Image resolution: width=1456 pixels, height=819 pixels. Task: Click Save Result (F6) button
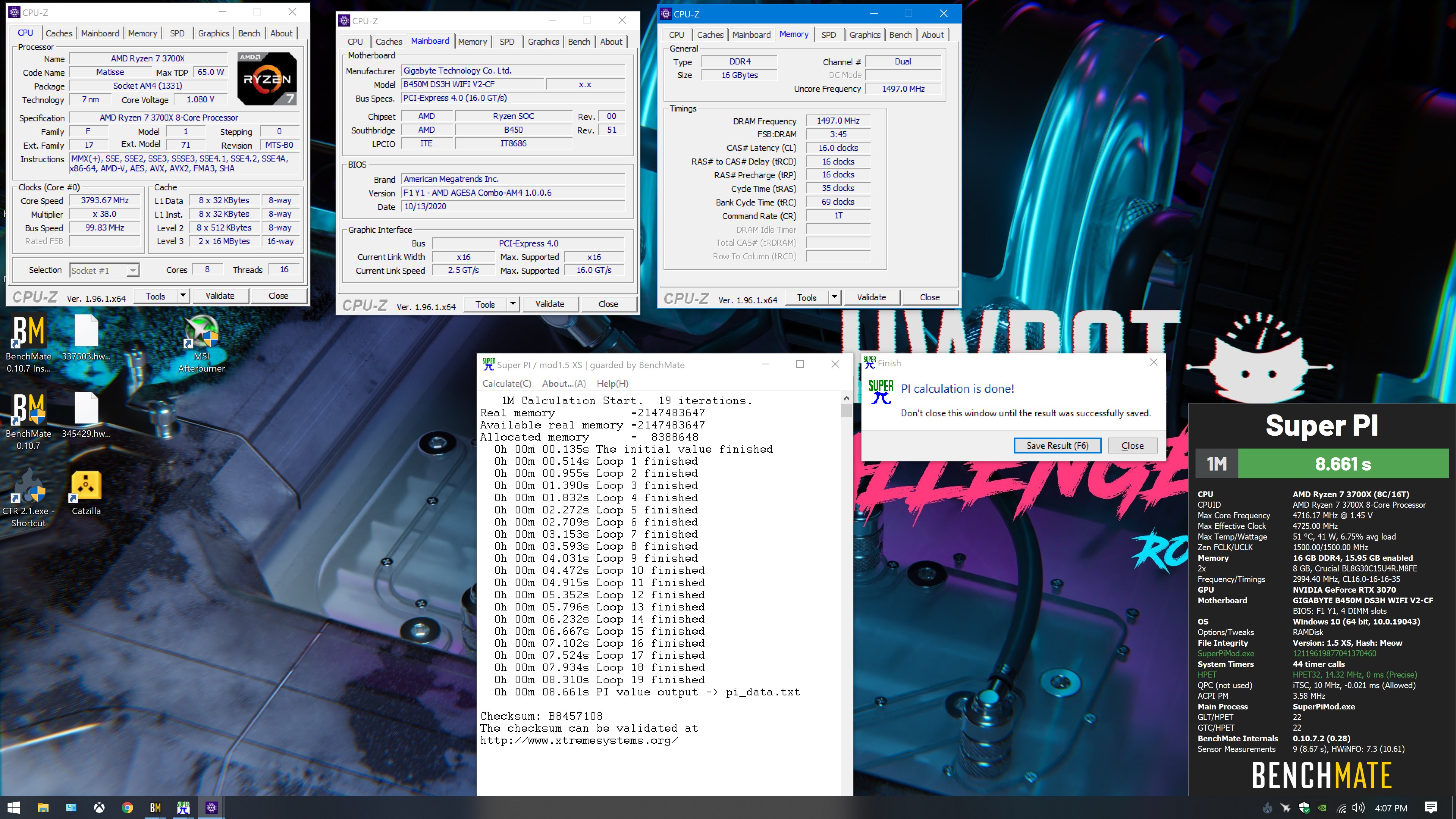pyautogui.click(x=1057, y=446)
